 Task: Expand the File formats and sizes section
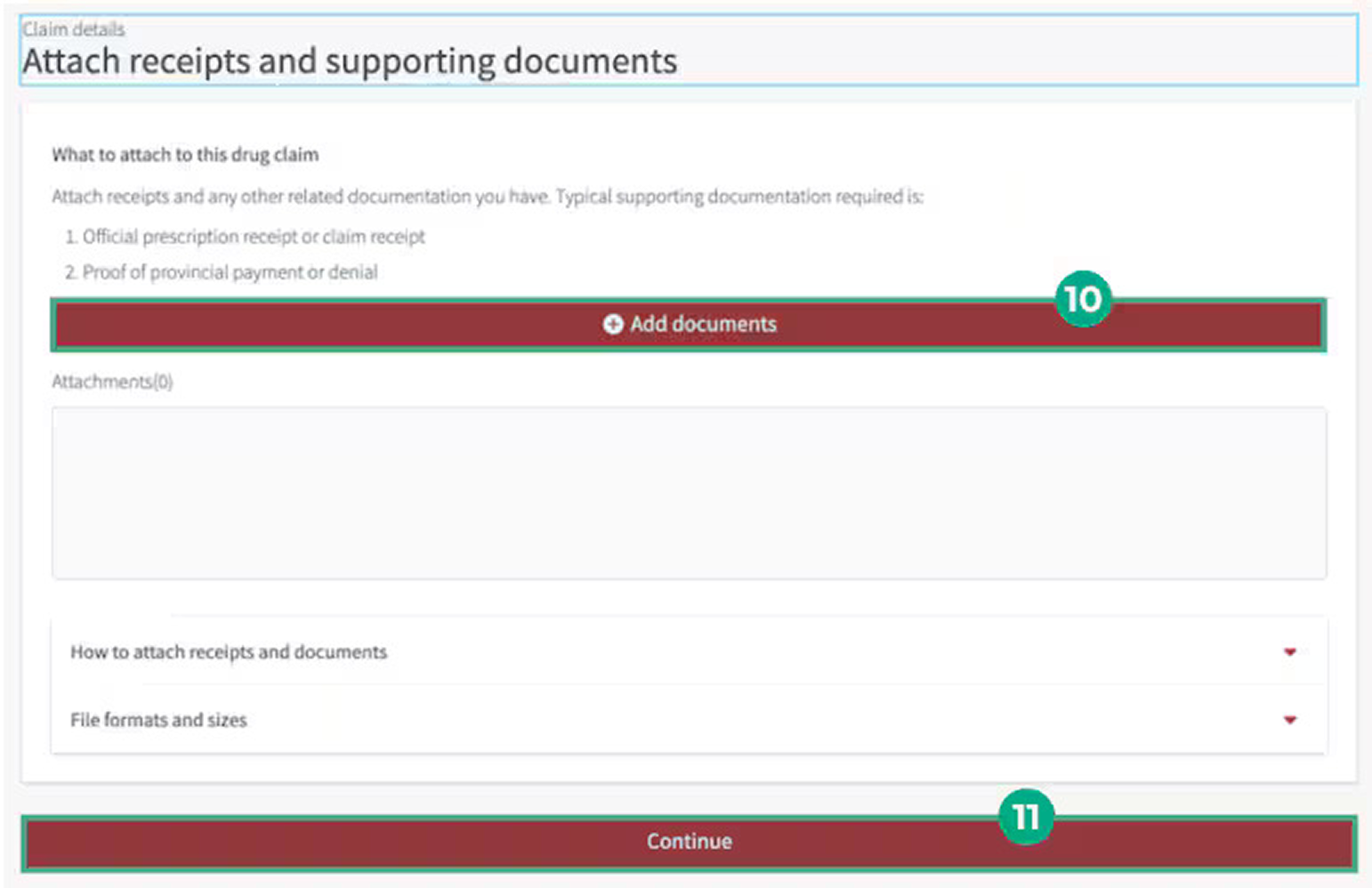tap(689, 720)
